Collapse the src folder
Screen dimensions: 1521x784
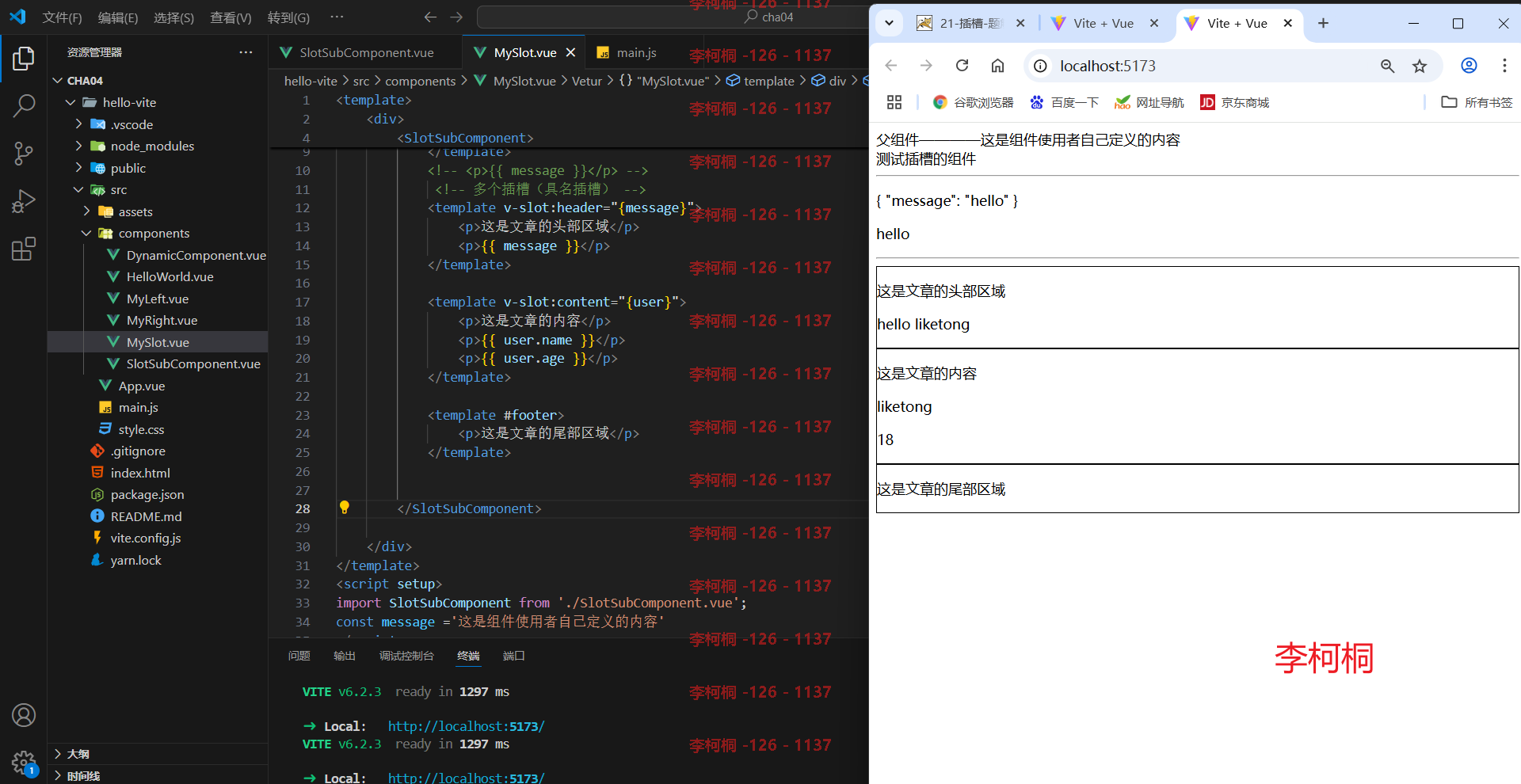click(x=78, y=189)
